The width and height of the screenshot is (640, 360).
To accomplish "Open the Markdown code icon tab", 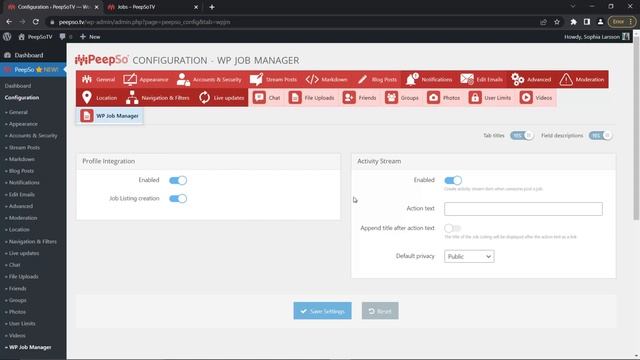I will pyautogui.click(x=312, y=79).
